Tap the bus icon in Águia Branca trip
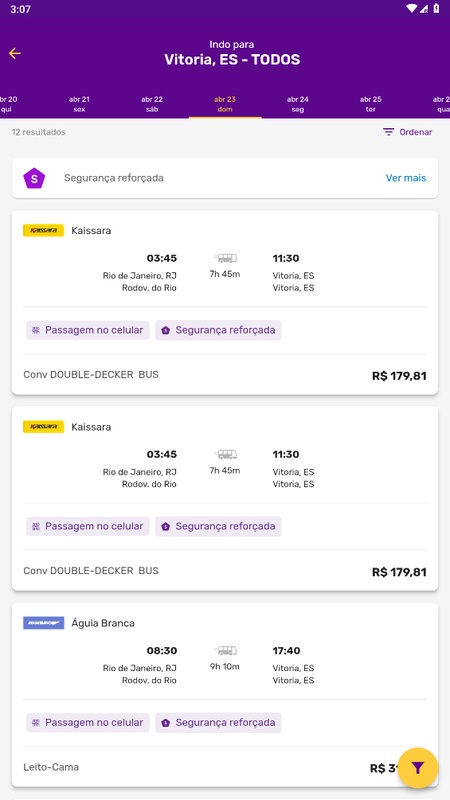Viewport: 450px width, 800px height. point(225,651)
